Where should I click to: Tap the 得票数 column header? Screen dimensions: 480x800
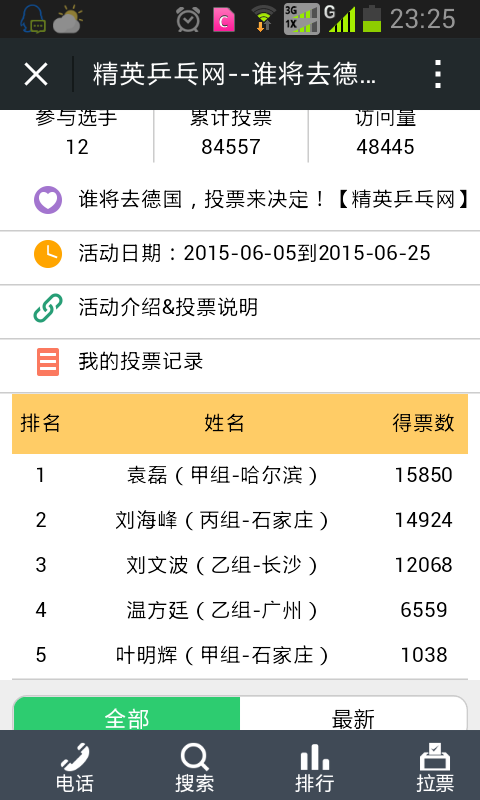[x=423, y=423]
